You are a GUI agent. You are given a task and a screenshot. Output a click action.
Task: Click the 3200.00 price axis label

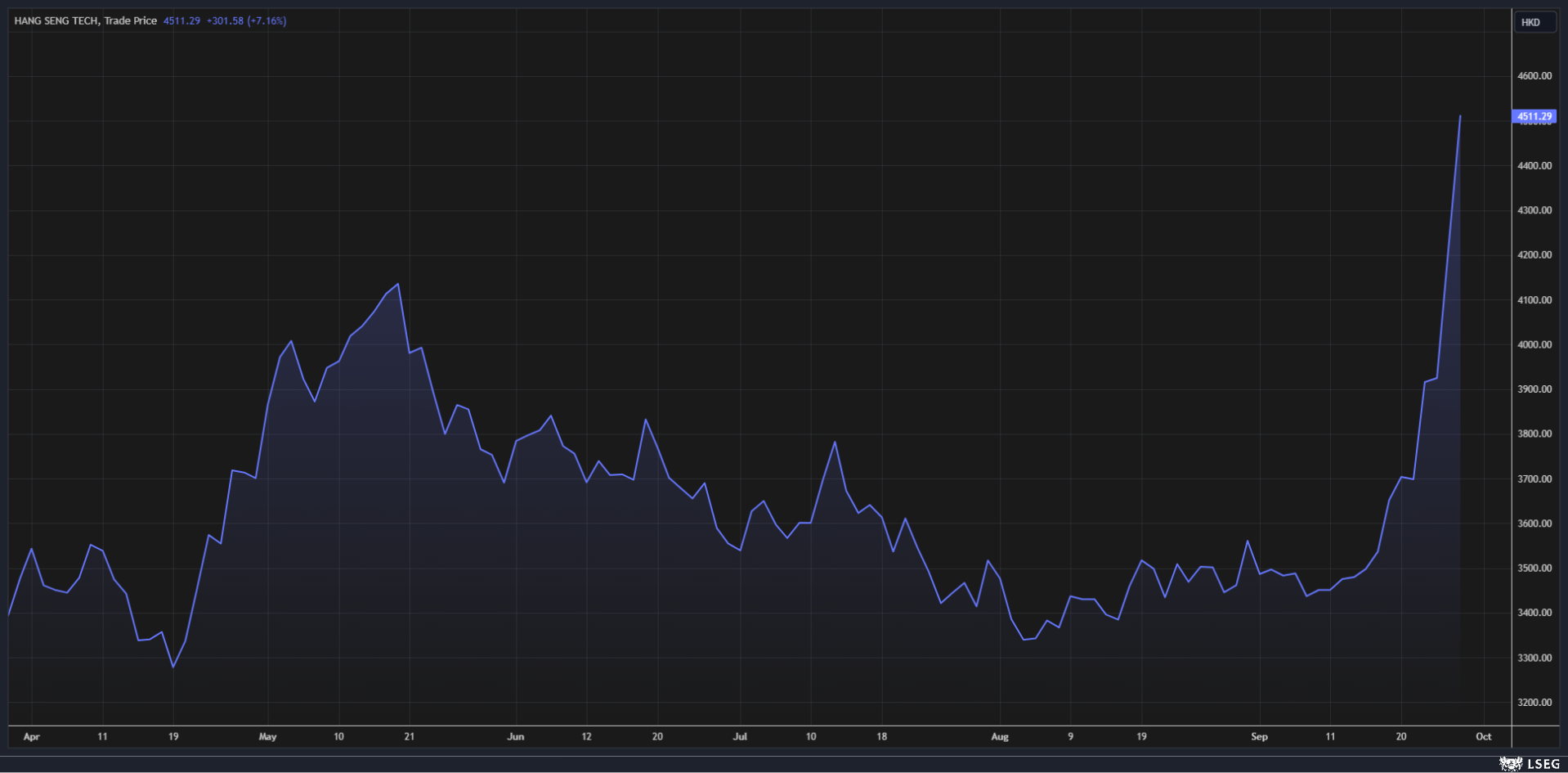coord(1534,703)
